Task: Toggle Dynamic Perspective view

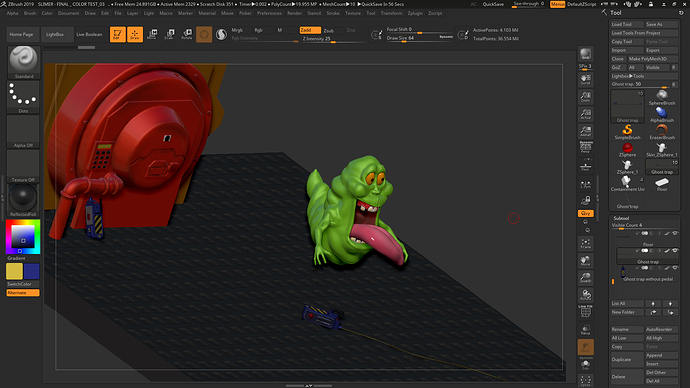Action: click(585, 147)
